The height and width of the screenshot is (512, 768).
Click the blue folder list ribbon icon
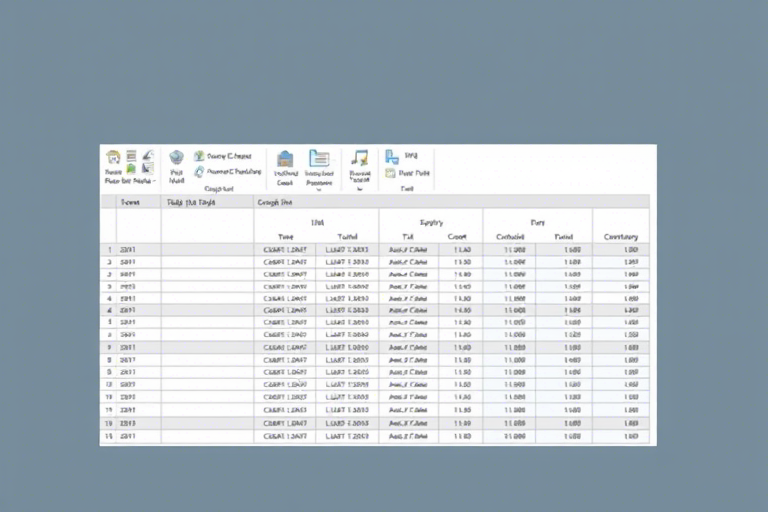pos(319,159)
